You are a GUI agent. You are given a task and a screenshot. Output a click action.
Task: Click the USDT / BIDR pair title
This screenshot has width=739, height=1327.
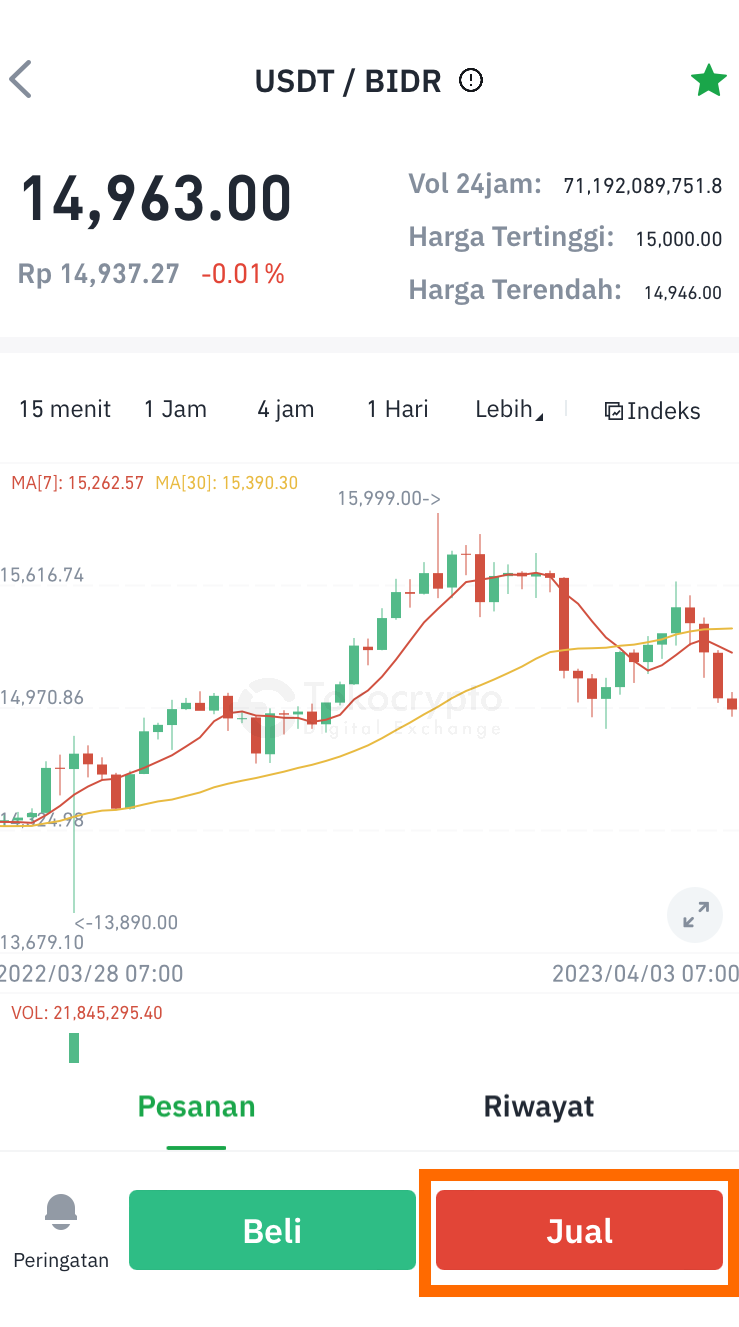(348, 80)
